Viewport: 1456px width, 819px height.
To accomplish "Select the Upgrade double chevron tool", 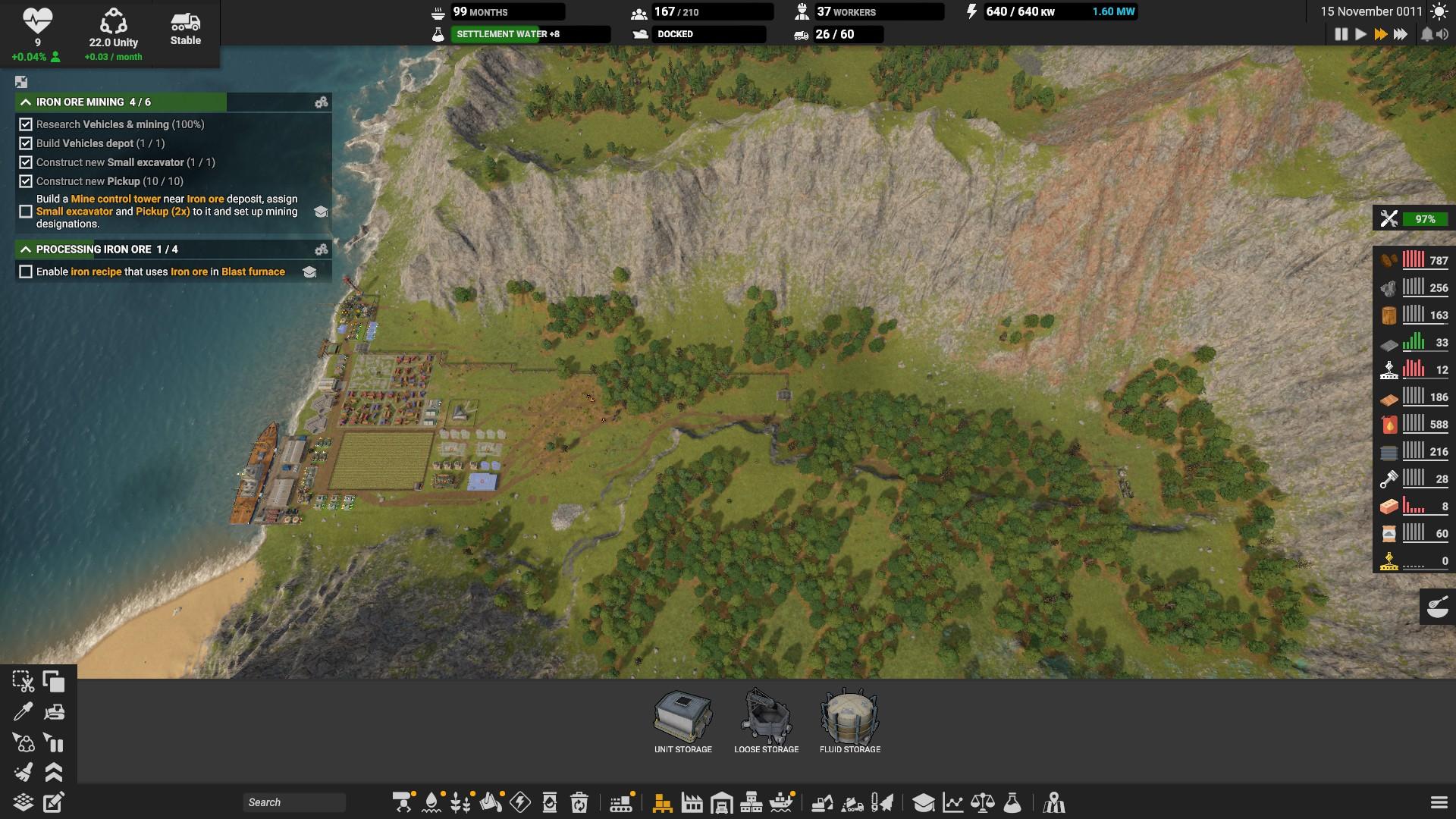I will [54, 772].
